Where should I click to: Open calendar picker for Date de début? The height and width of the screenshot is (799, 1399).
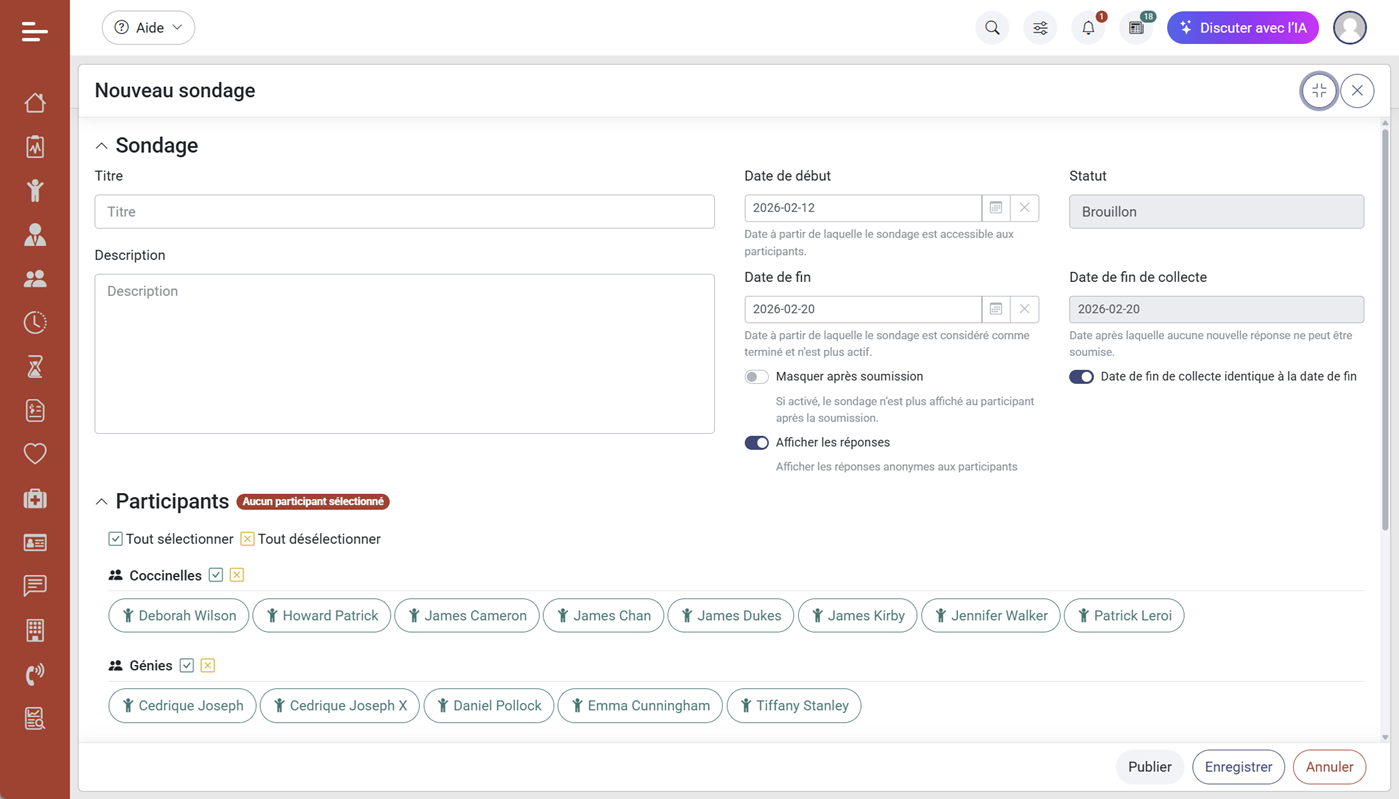pyautogui.click(x=996, y=208)
